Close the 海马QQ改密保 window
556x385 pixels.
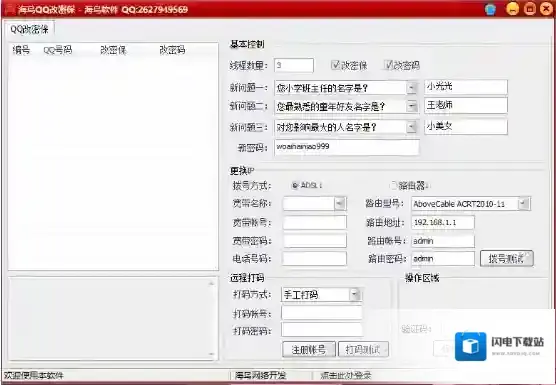pos(546,9)
